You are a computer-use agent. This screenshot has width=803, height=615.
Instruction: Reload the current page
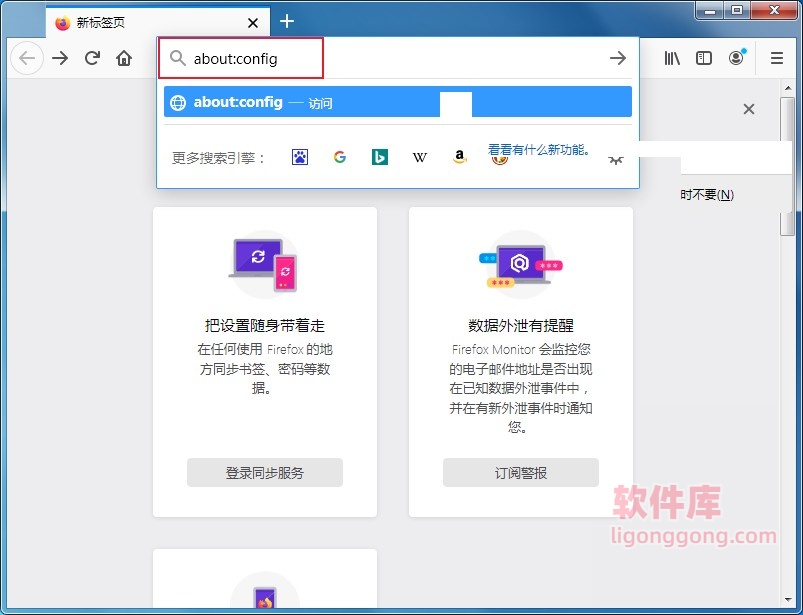point(92,58)
